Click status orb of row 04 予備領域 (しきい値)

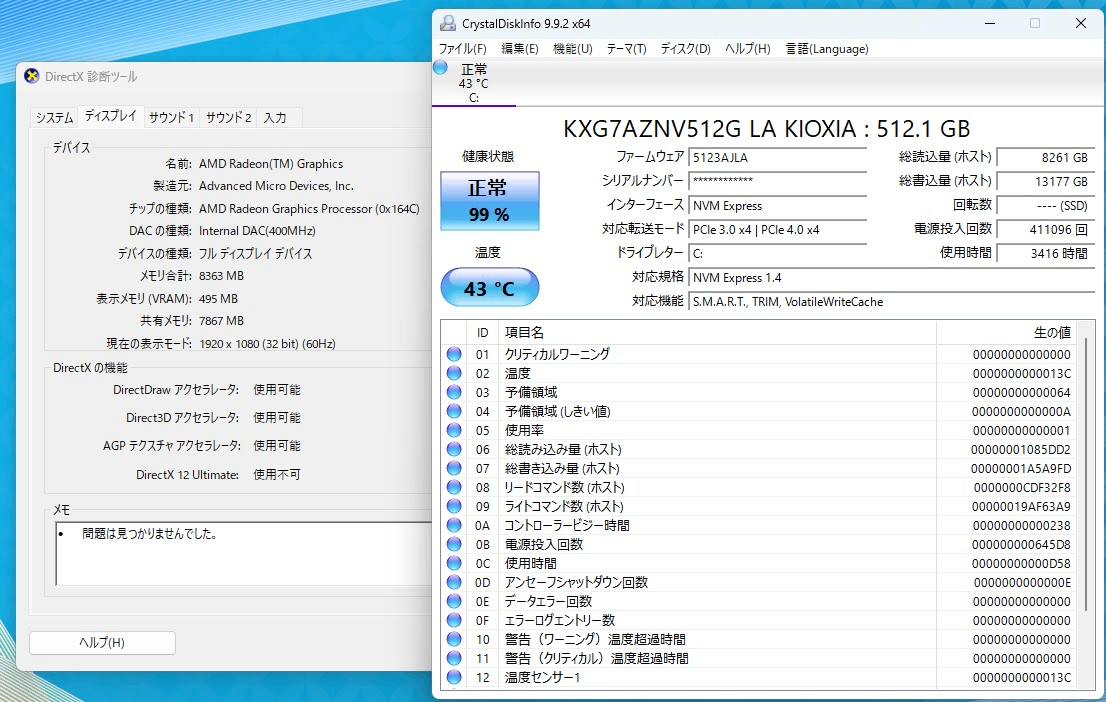pyautogui.click(x=454, y=411)
